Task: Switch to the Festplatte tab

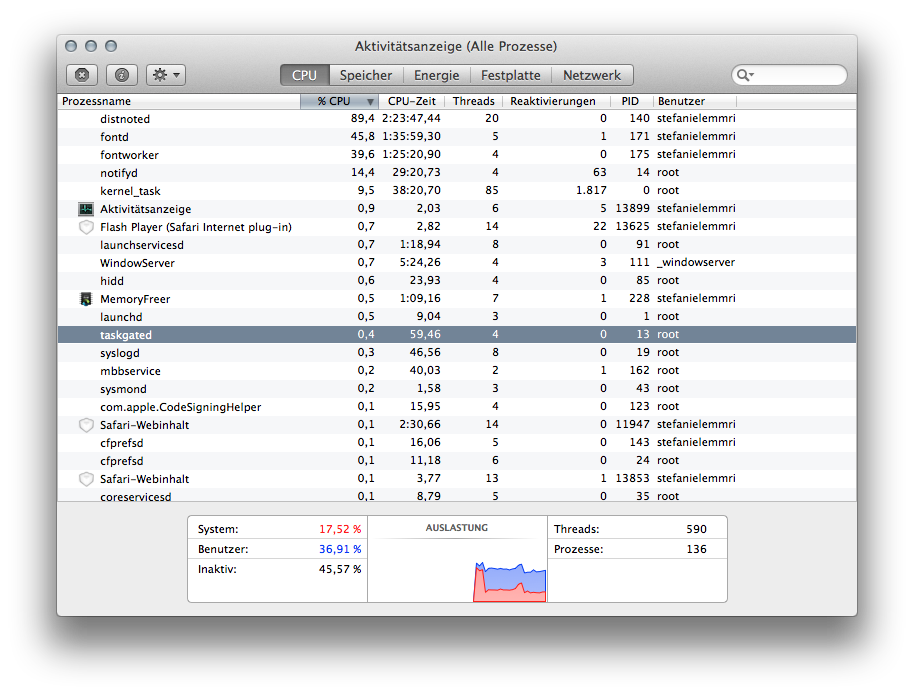Action: click(511, 75)
